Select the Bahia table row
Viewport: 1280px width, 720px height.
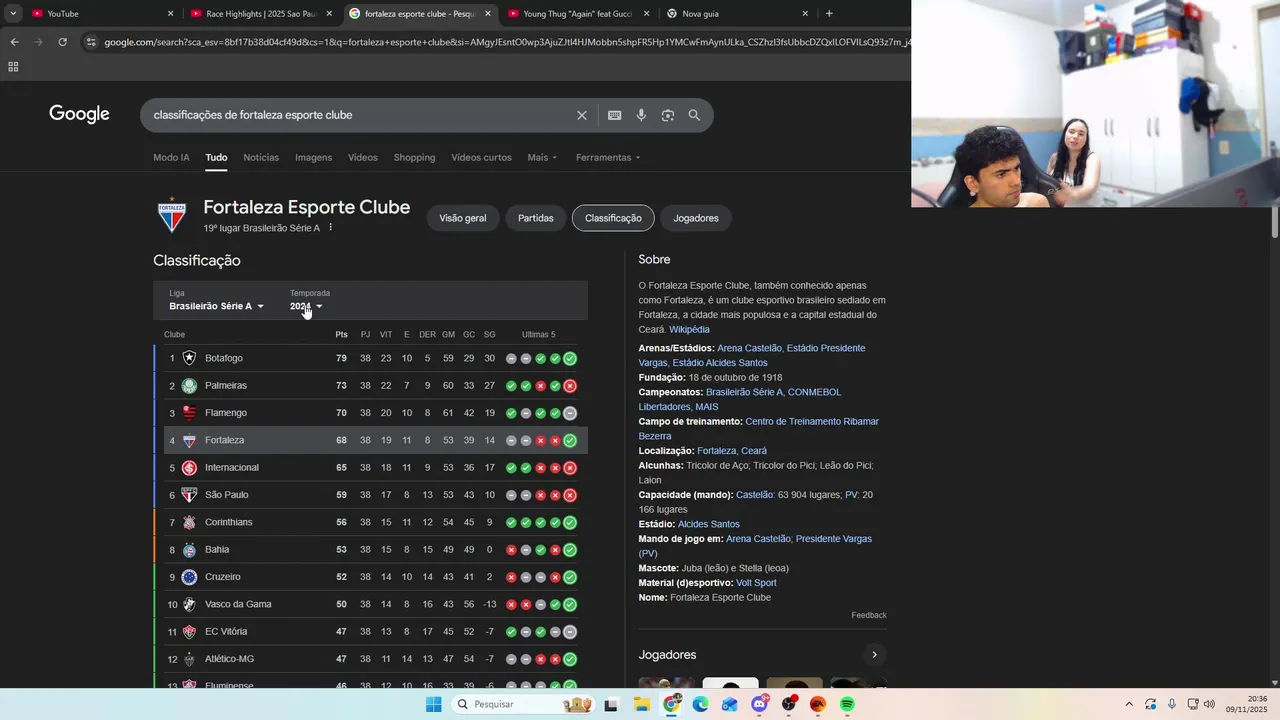coord(371,550)
